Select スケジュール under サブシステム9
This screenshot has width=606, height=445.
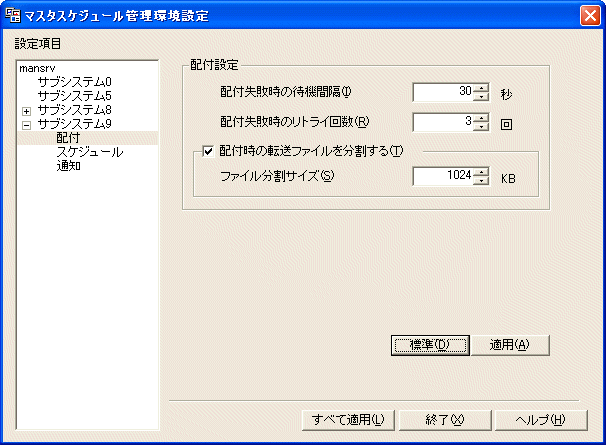tap(90, 152)
